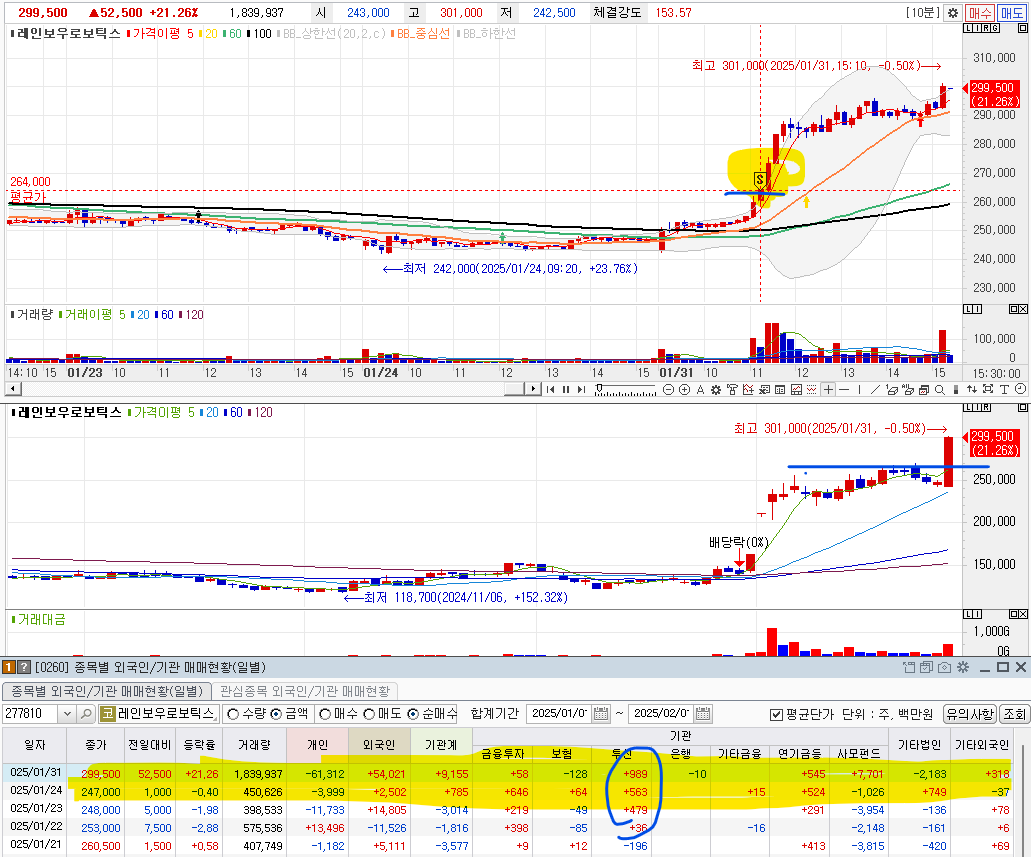1031x857 pixels.
Task: Open end date calendar picker
Action: coord(703,714)
